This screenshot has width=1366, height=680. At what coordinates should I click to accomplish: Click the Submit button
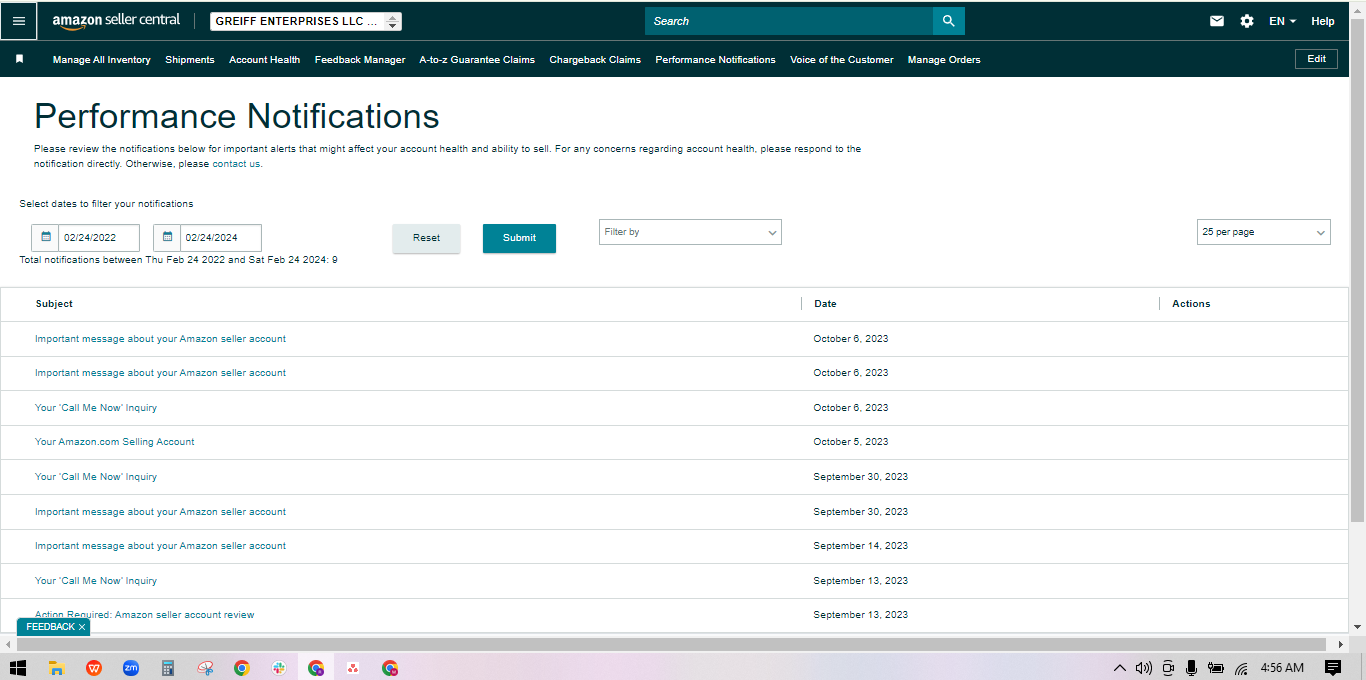[x=519, y=238]
